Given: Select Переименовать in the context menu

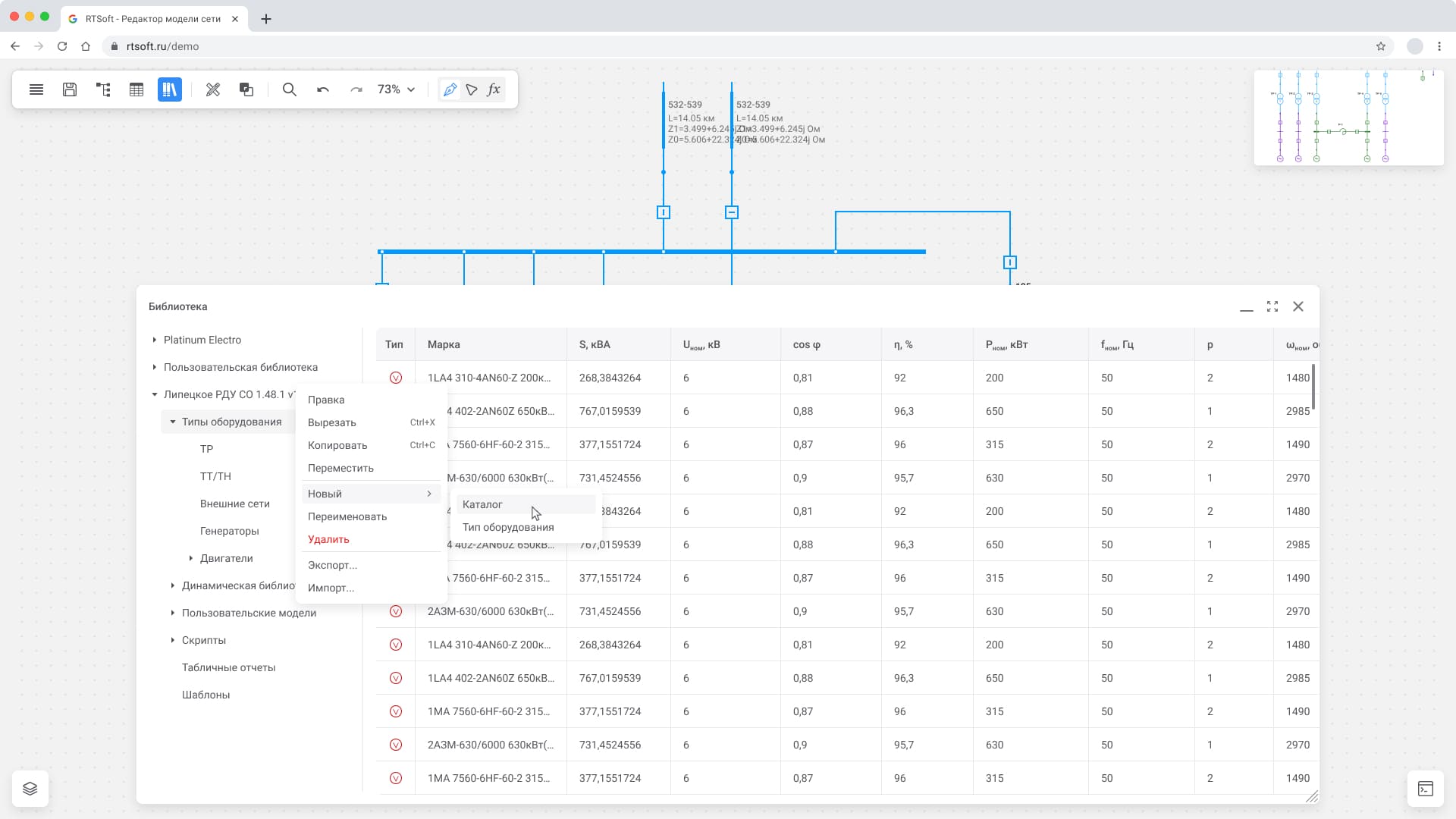Looking at the screenshot, I should click(347, 516).
